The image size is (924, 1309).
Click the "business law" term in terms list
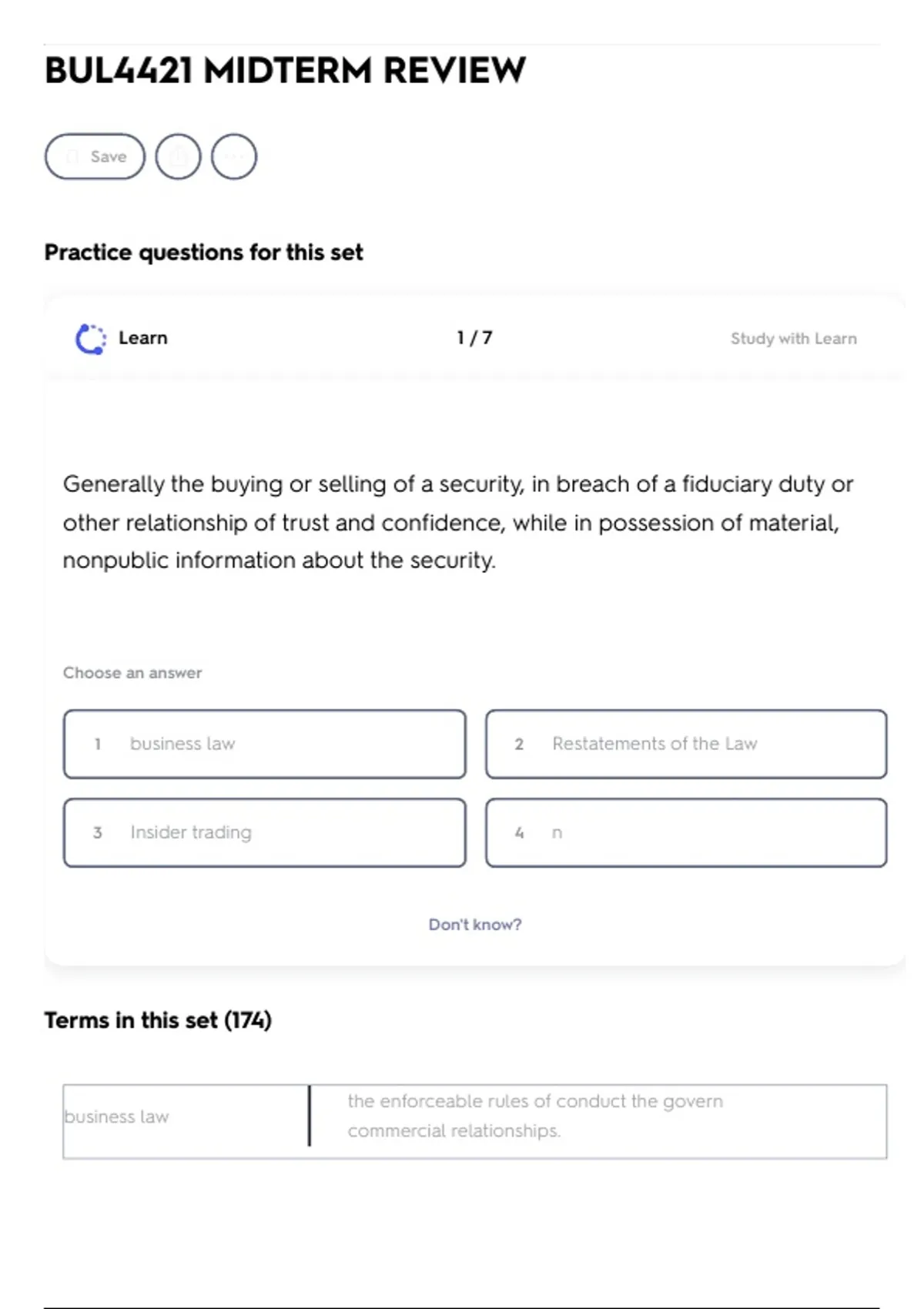[x=117, y=1116]
